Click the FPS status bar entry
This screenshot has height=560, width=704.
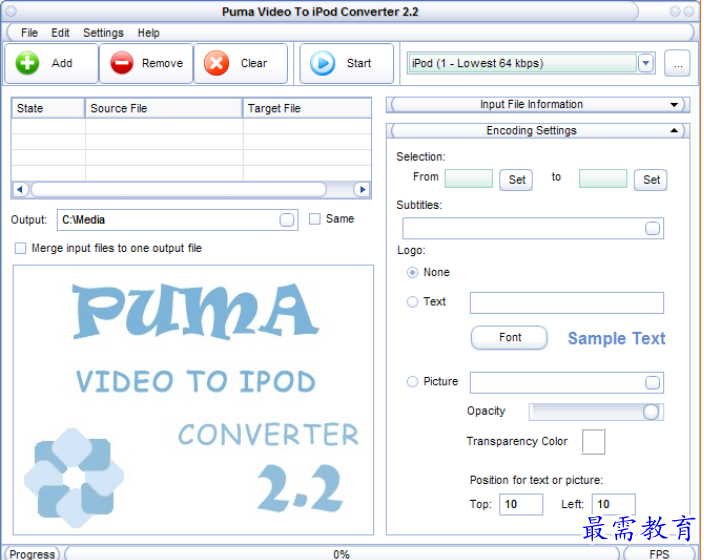[659, 554]
